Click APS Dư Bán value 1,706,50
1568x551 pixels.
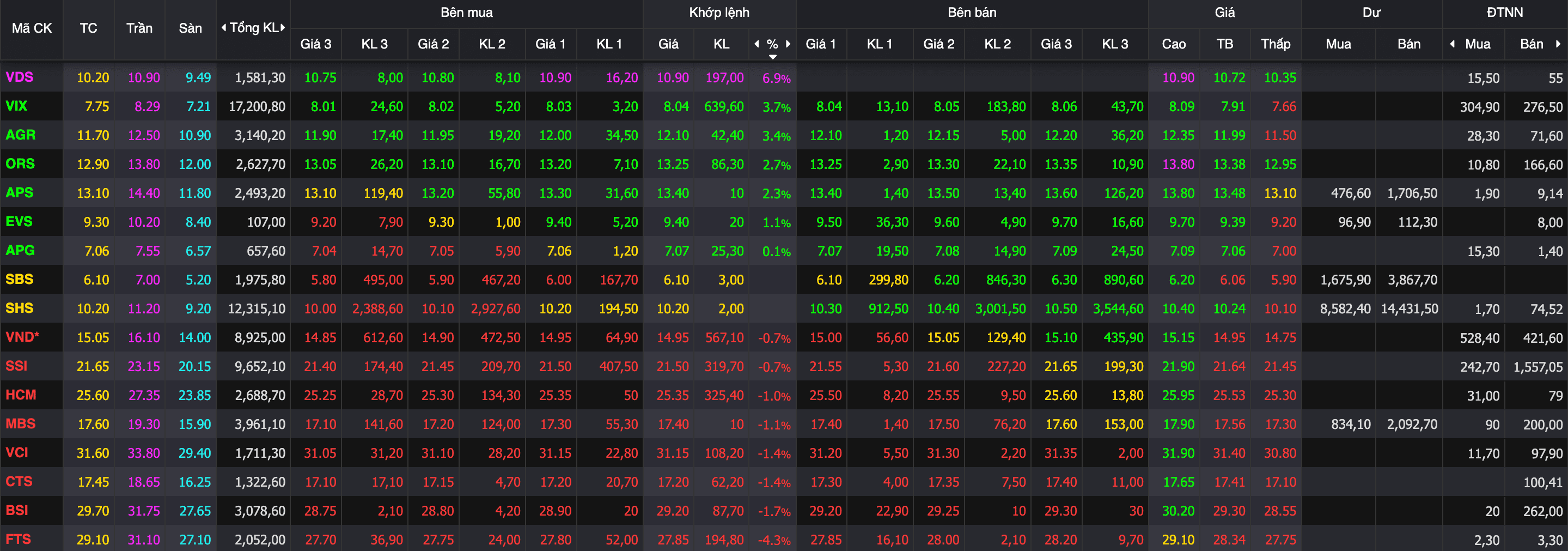[1412, 193]
